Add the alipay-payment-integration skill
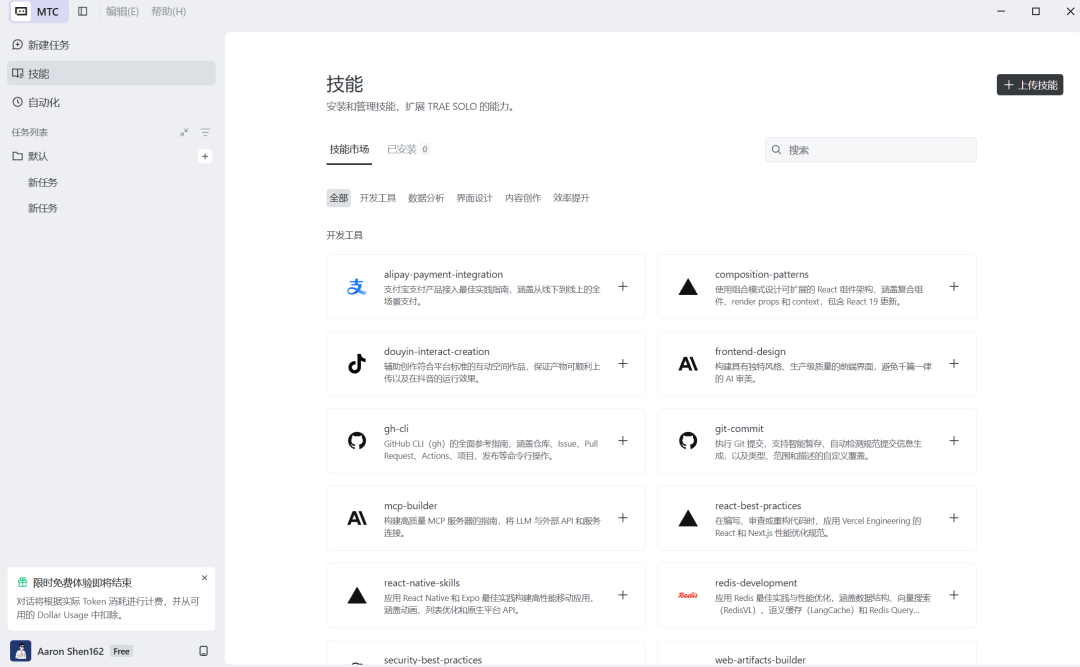This screenshot has height=667, width=1080. [623, 287]
